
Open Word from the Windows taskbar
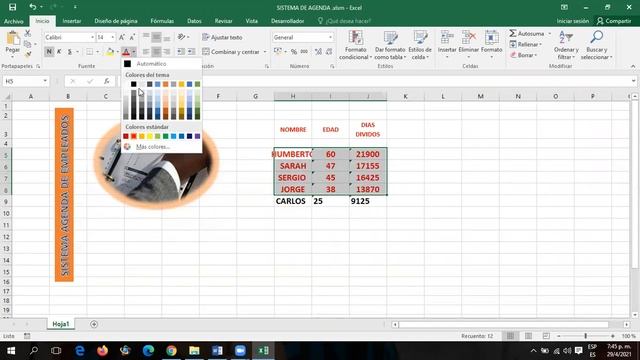(217, 351)
